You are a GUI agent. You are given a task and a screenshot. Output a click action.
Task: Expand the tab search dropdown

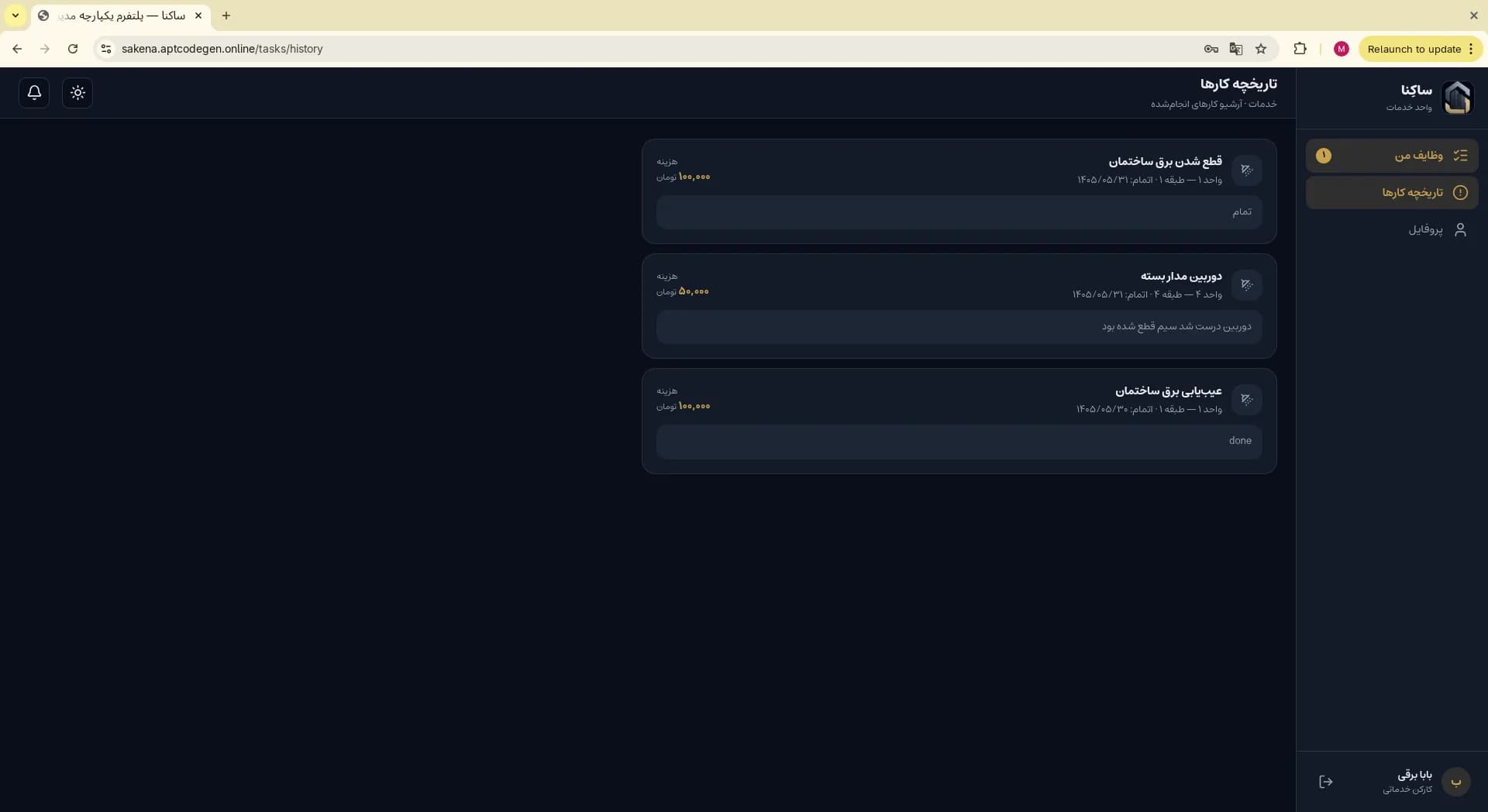click(x=15, y=15)
